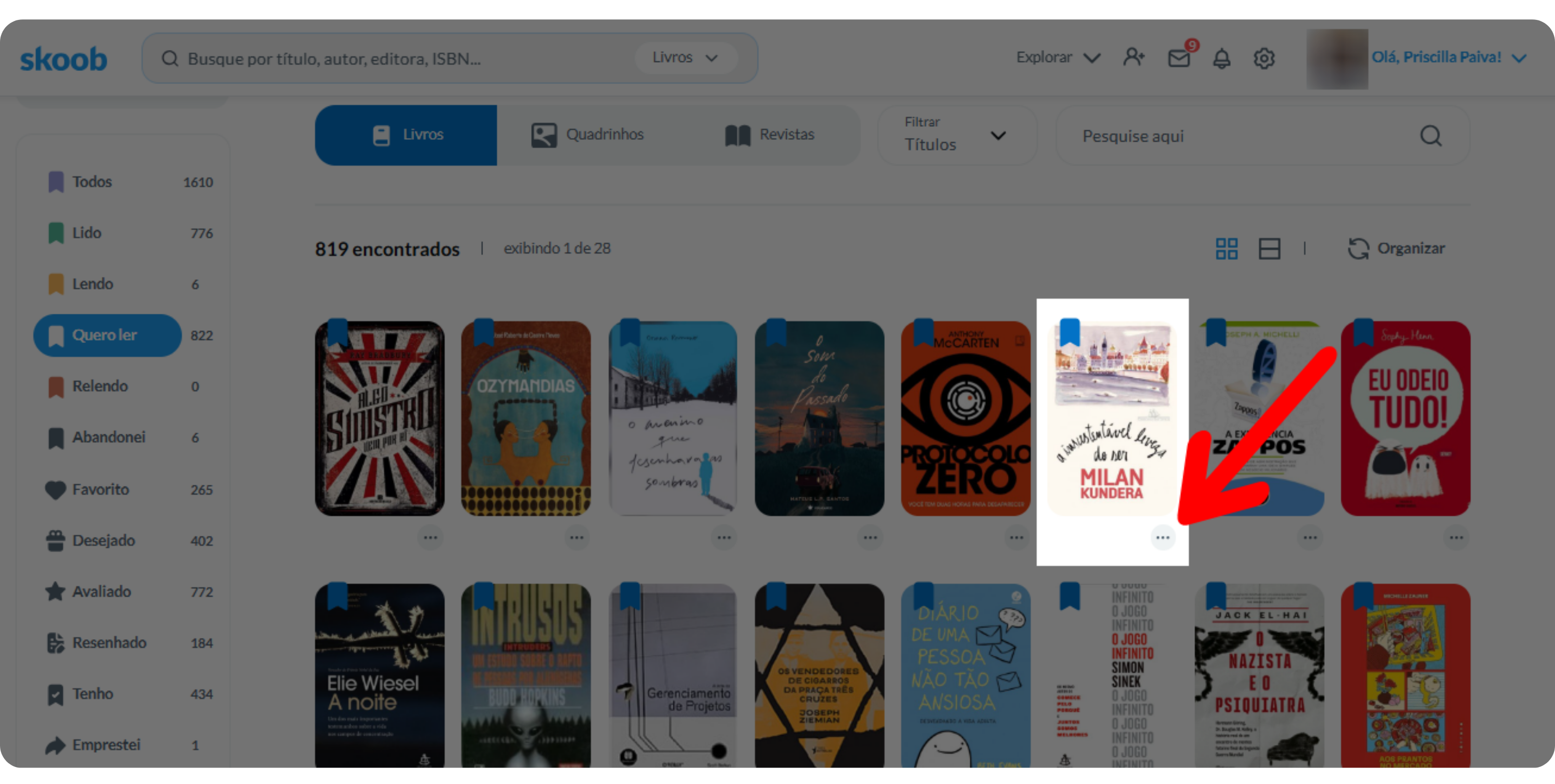Click the skoob logo
Viewport: 1555px width, 784px height.
click(63, 59)
